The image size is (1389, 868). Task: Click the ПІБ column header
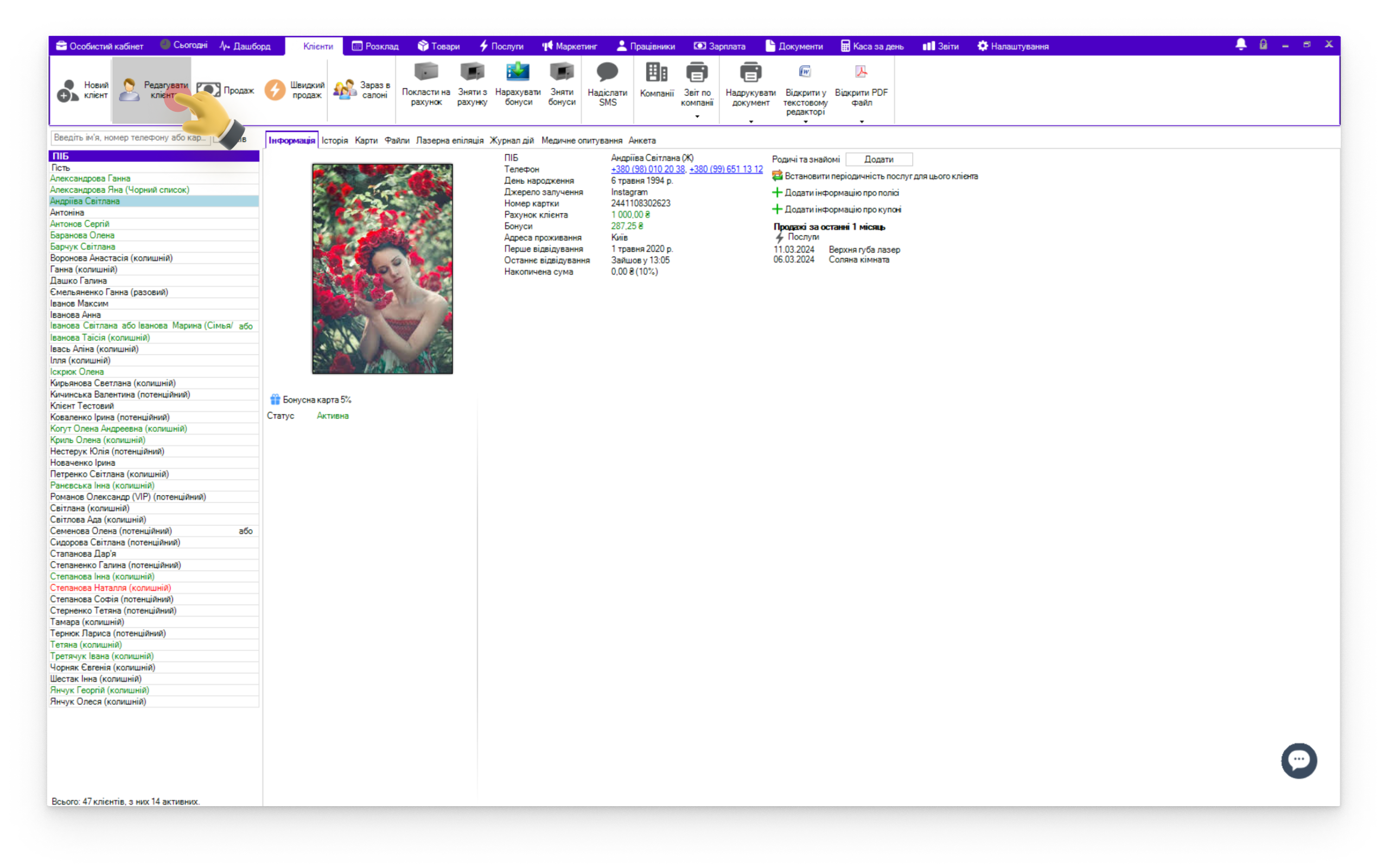tap(154, 156)
